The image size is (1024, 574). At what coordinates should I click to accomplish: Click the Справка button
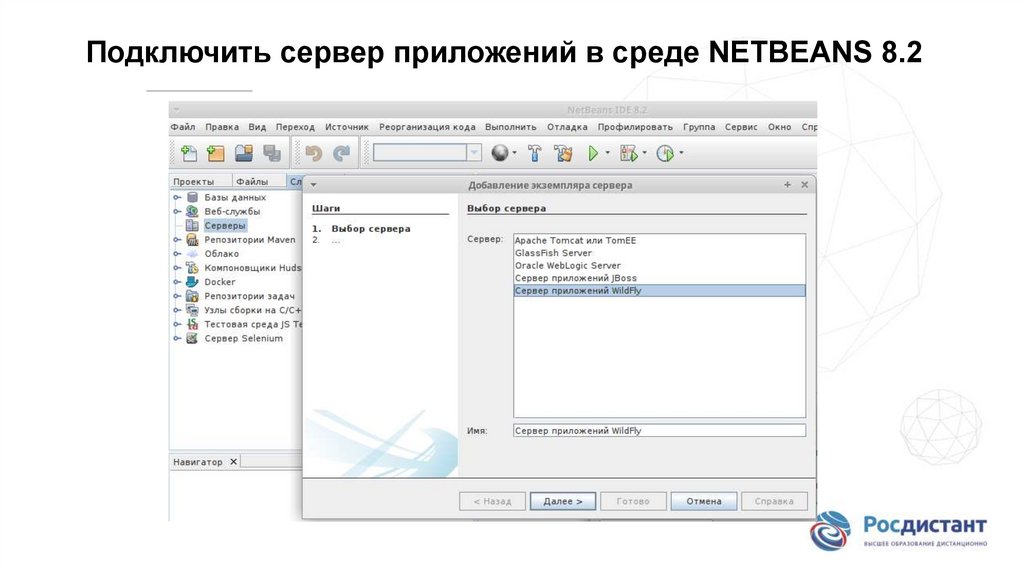tap(774, 502)
